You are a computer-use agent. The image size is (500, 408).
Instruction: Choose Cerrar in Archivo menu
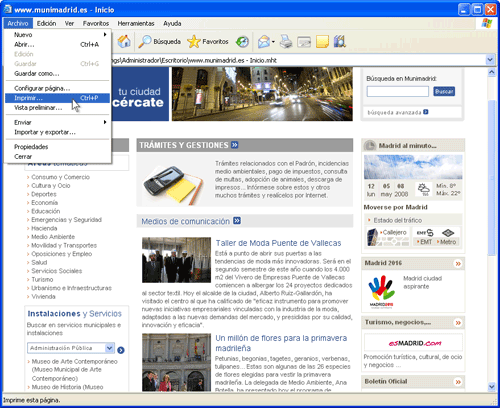[x=57, y=156]
